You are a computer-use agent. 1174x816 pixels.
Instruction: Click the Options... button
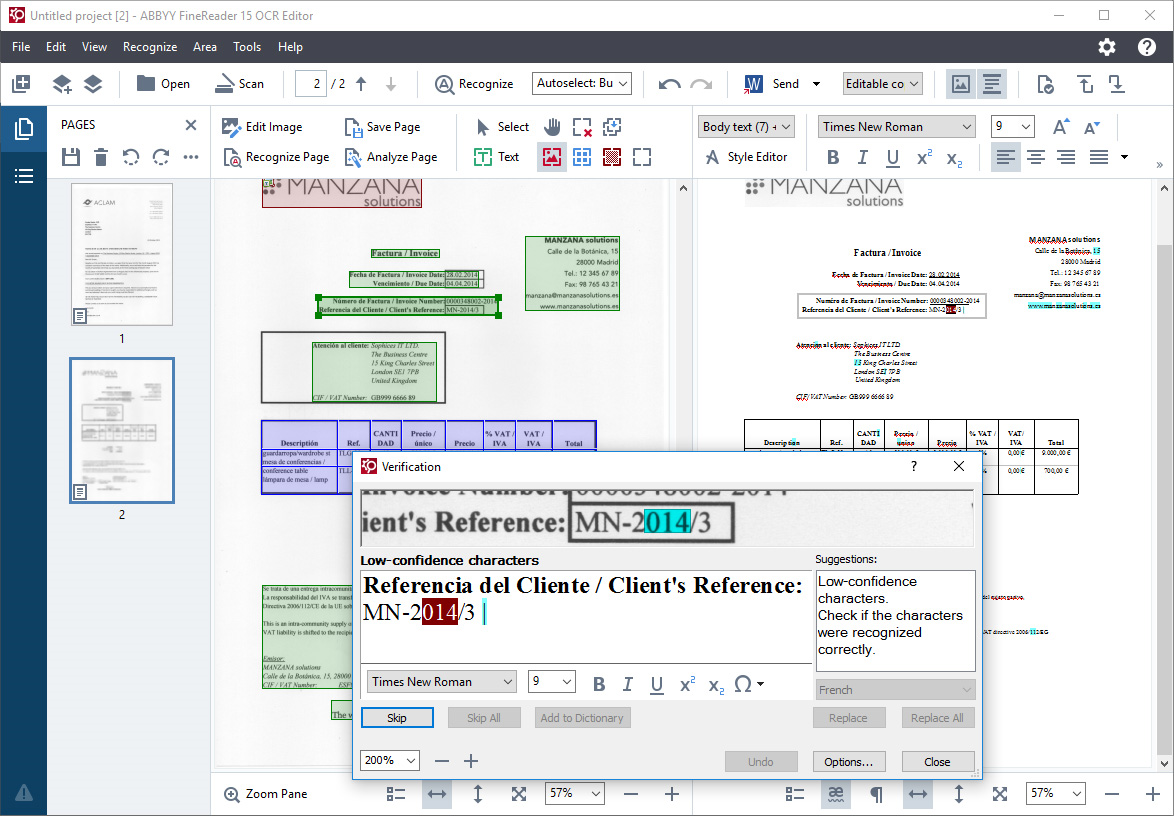pos(848,762)
